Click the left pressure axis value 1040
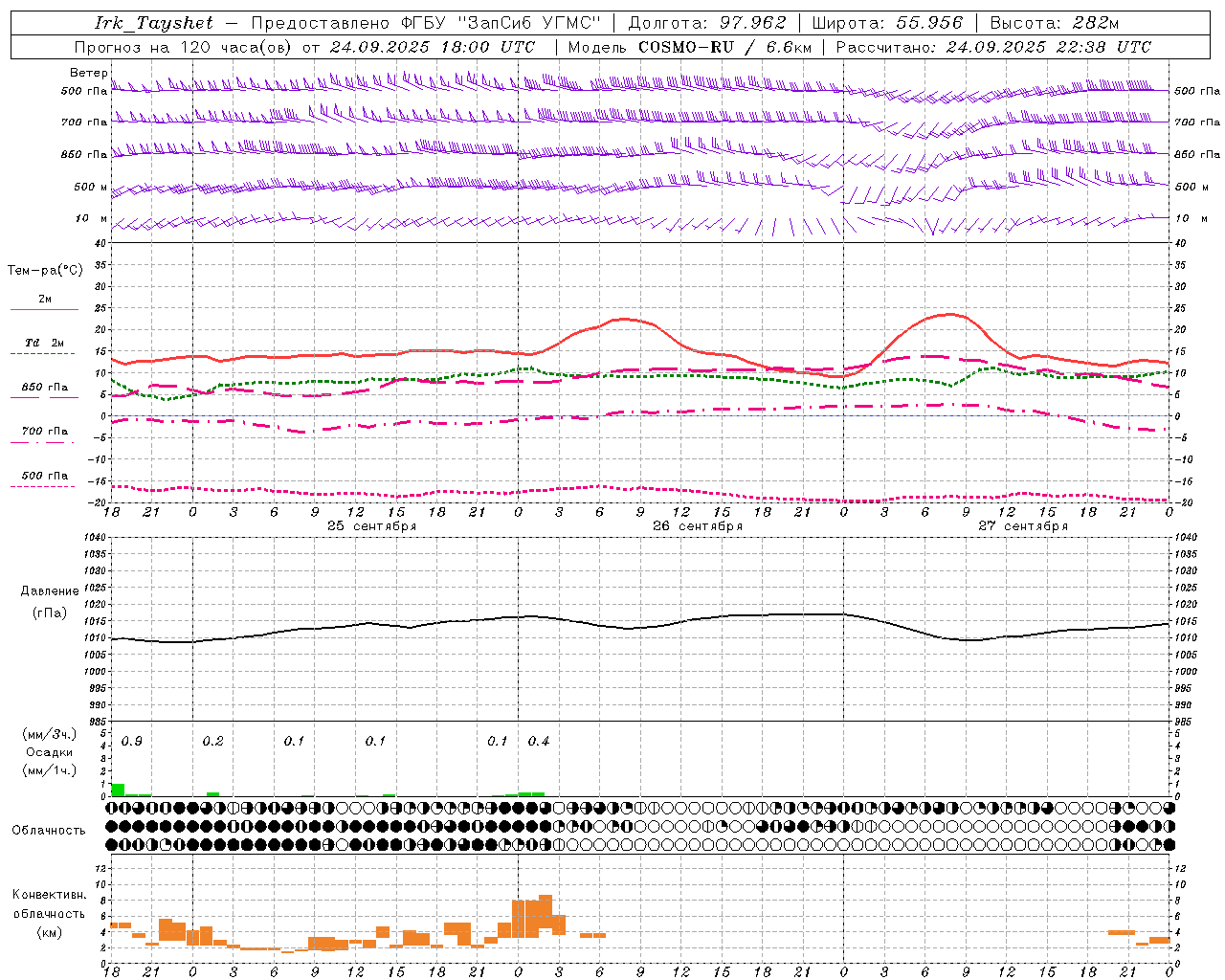The width and height of the screenshot is (1225, 980). [94, 538]
